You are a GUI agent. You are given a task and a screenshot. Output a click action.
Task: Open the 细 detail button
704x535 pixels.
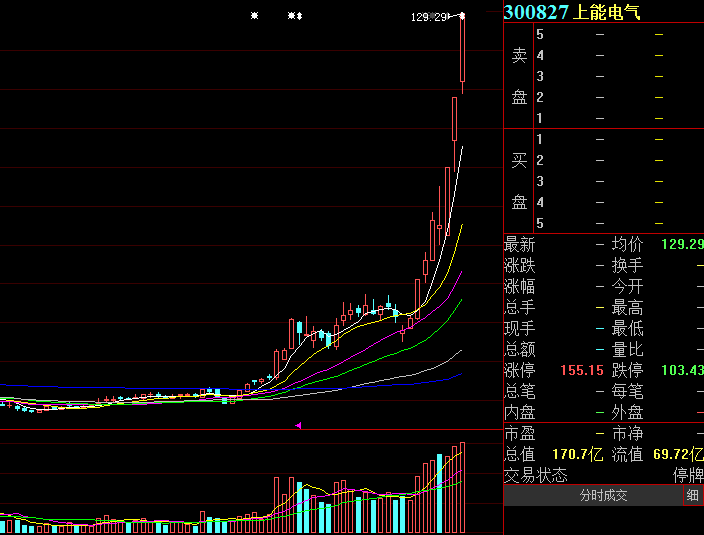coord(693,496)
